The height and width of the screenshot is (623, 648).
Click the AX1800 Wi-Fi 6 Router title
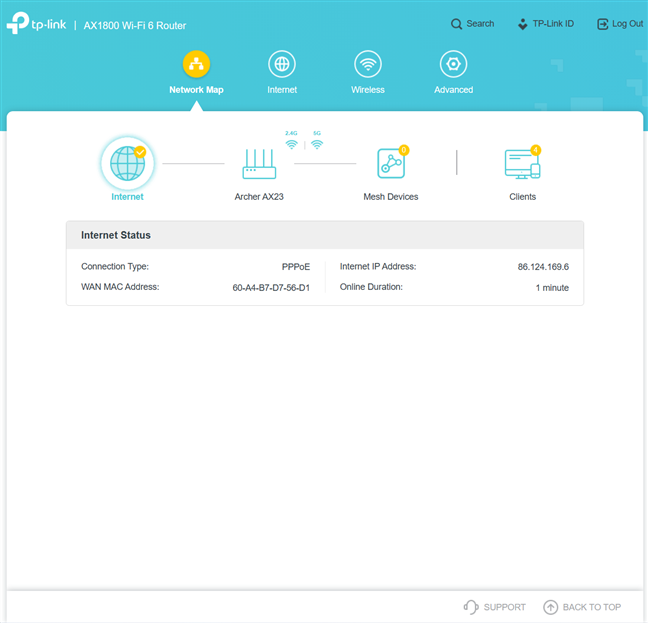(135, 26)
